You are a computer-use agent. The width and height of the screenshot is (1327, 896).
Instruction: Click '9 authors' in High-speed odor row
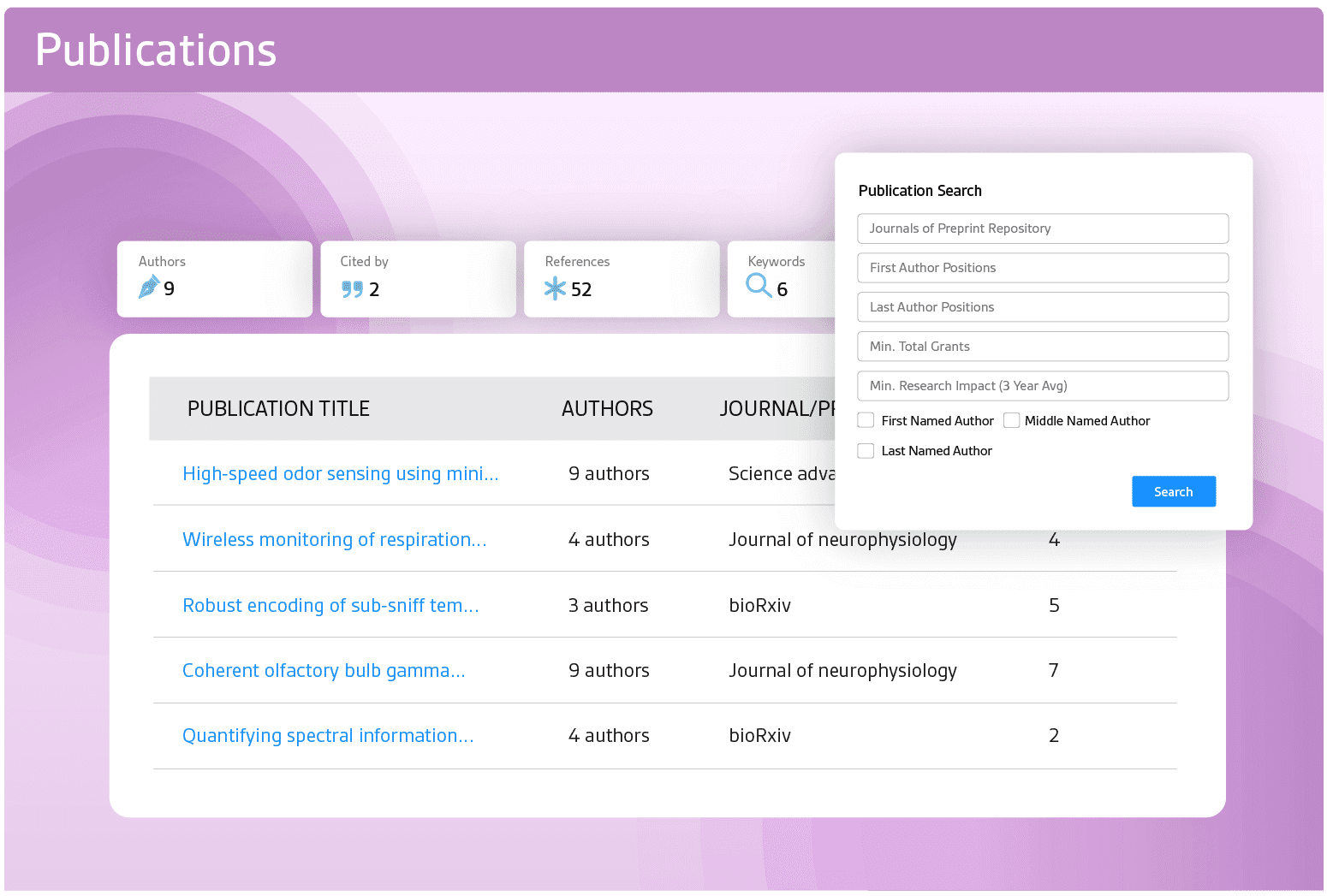[609, 474]
